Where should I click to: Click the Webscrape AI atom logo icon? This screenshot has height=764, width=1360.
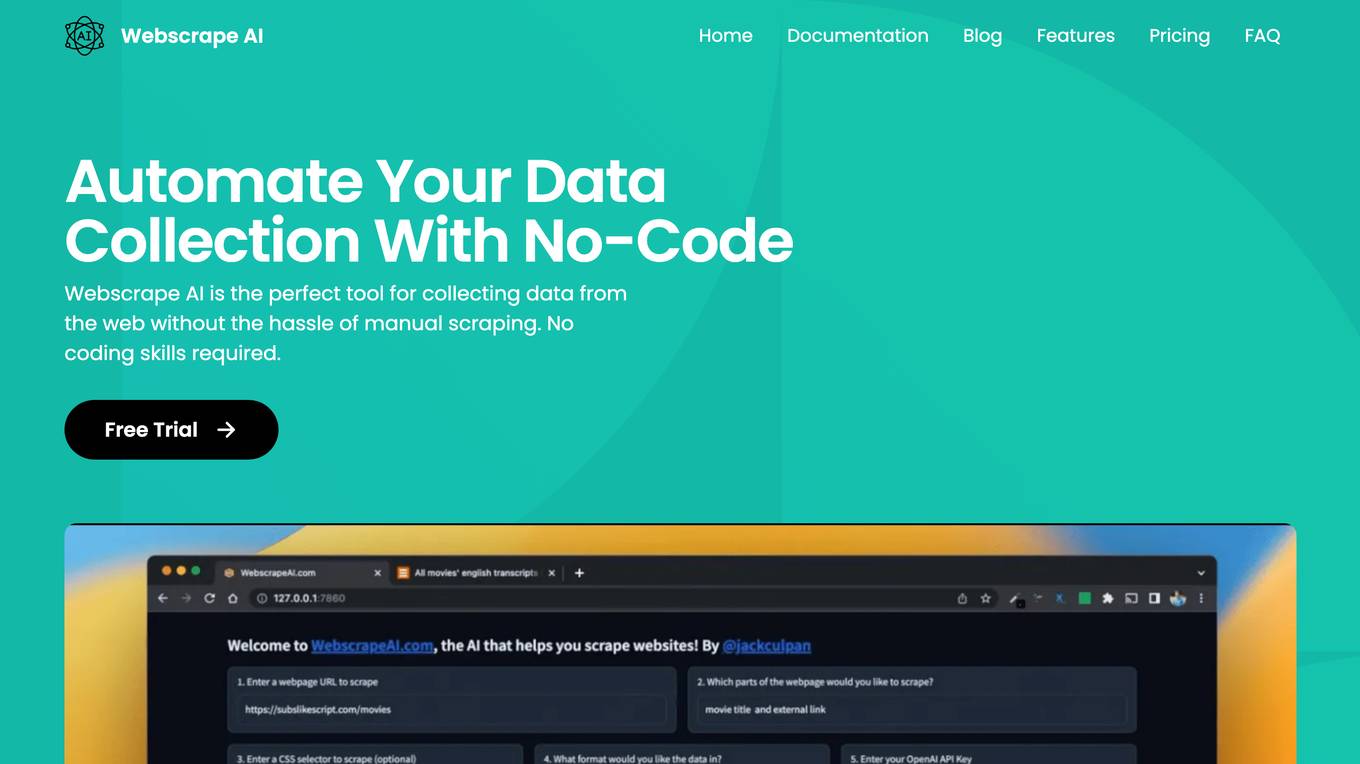click(84, 36)
